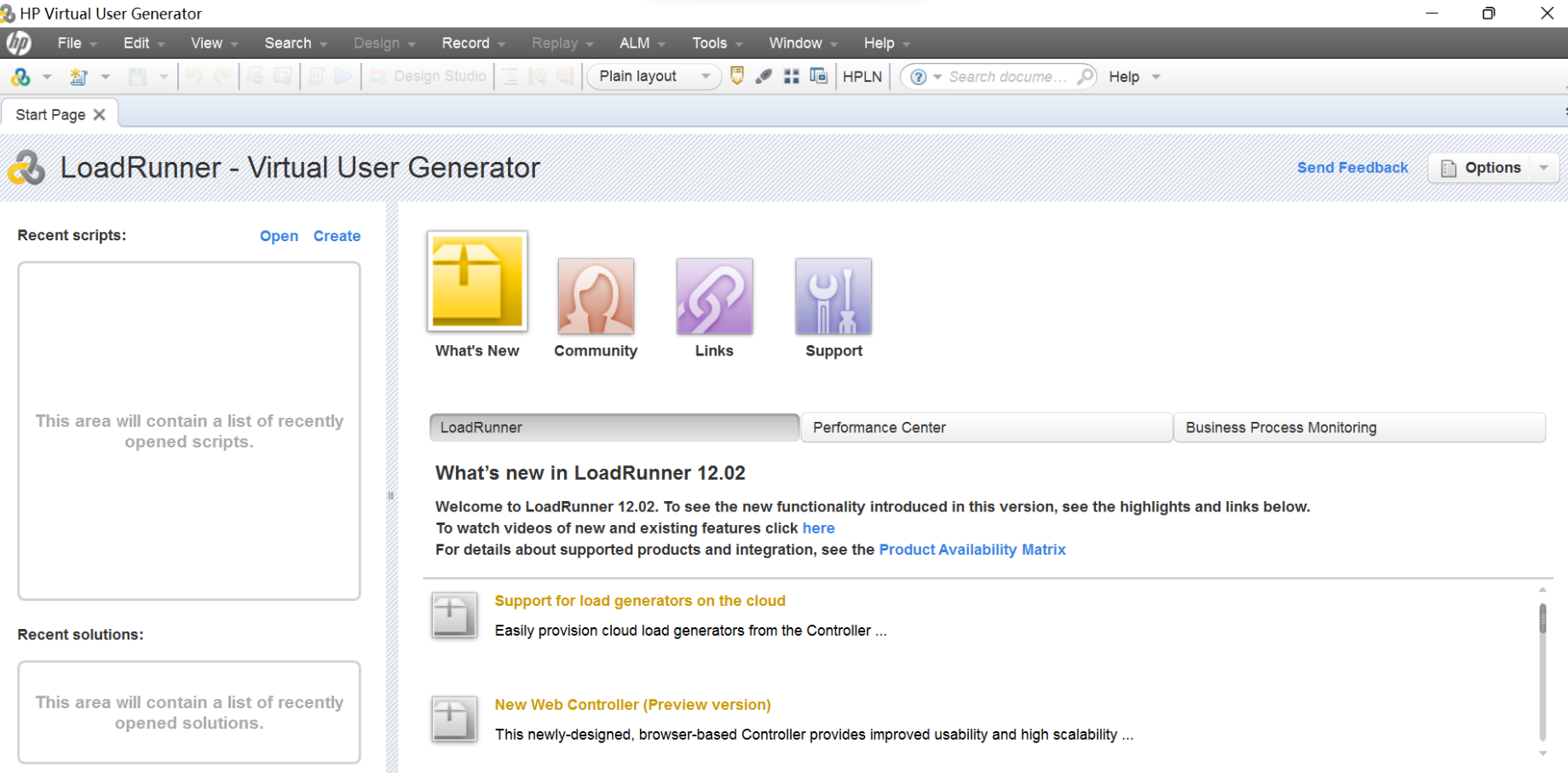
Task: Click the What's New box icon
Action: (476, 281)
